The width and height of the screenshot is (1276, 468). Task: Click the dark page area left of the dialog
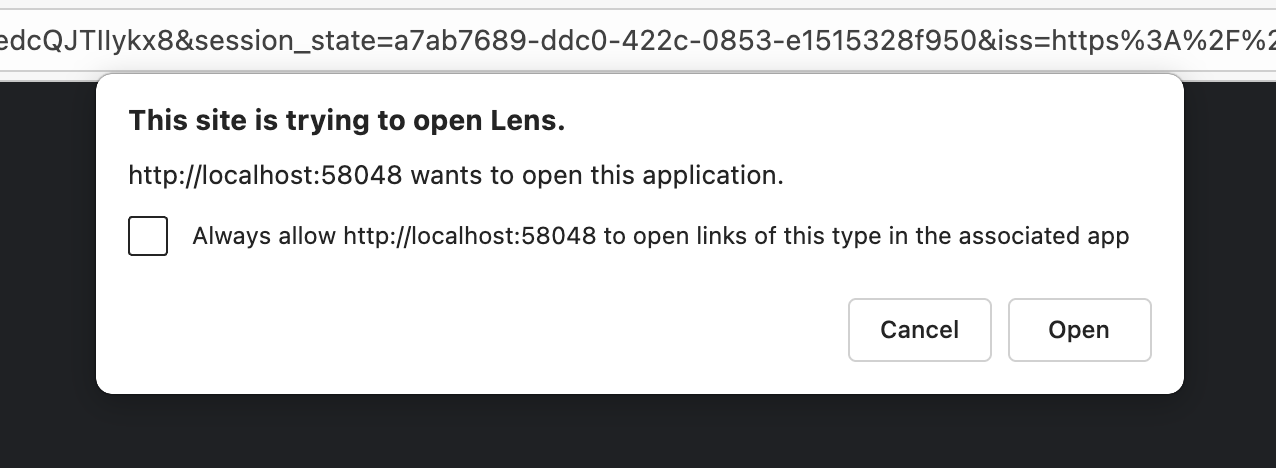(47, 250)
